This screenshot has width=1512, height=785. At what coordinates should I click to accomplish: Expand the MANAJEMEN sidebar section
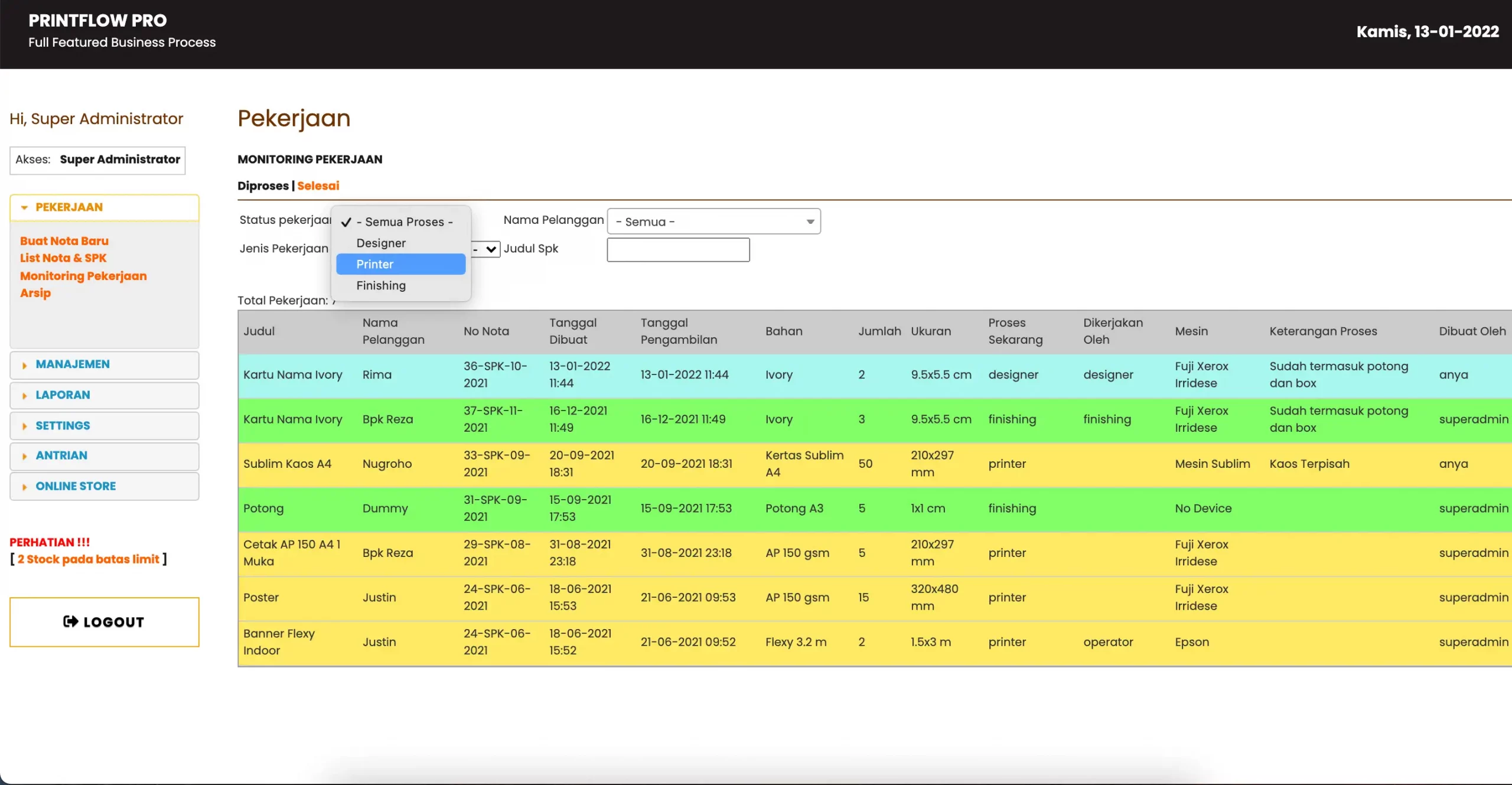point(105,364)
